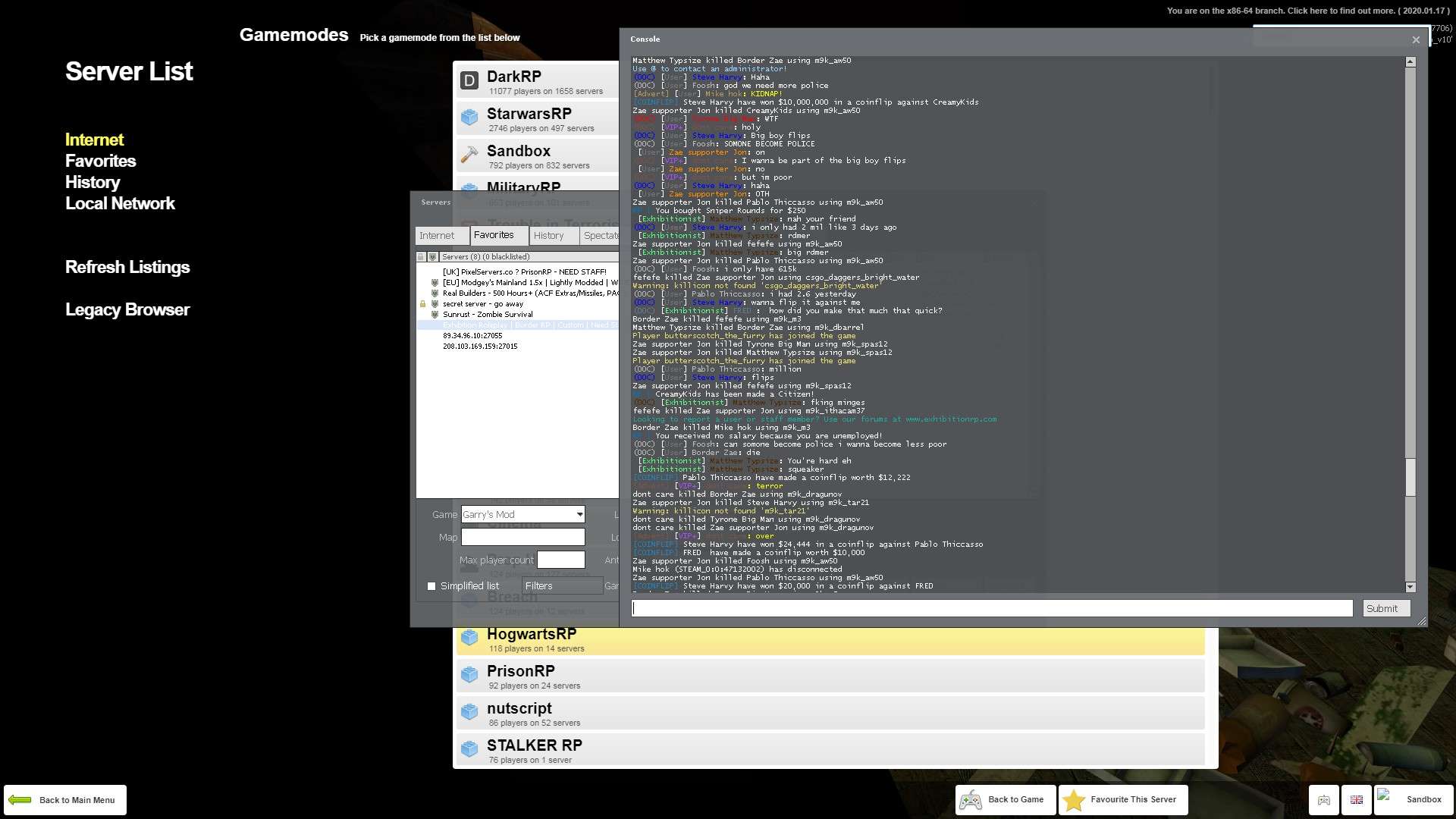Screen dimensions: 1456x819
Task: Open the games controller icon button
Action: (x=1323, y=800)
